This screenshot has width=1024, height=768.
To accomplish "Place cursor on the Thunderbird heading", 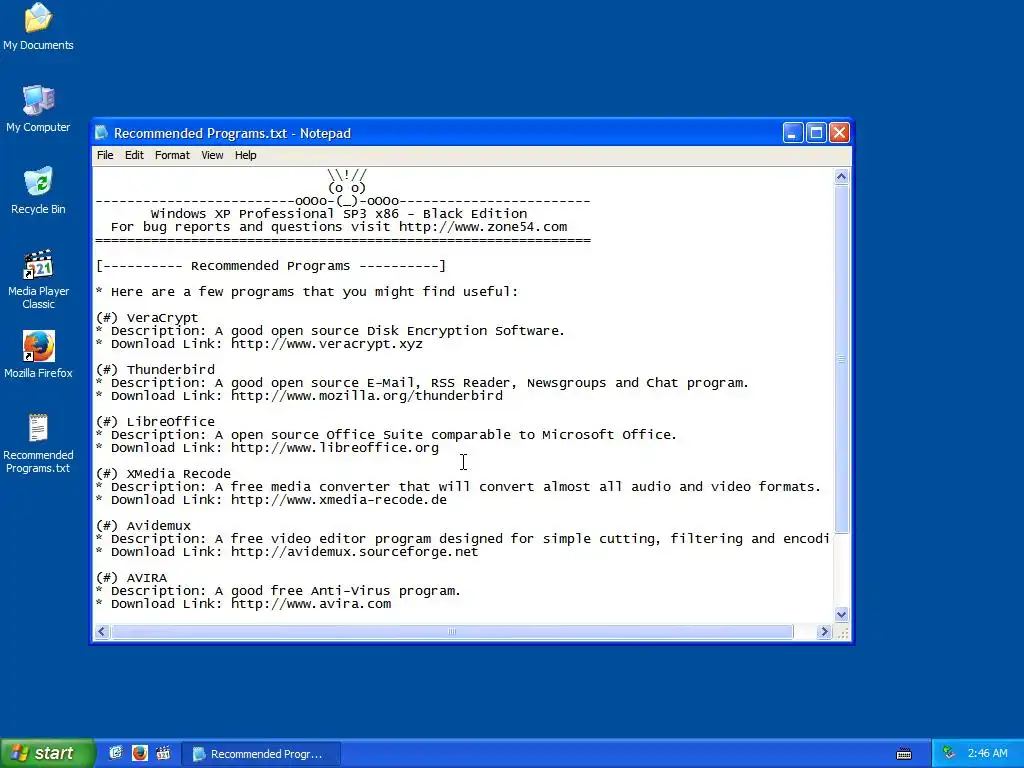I will 170,370.
